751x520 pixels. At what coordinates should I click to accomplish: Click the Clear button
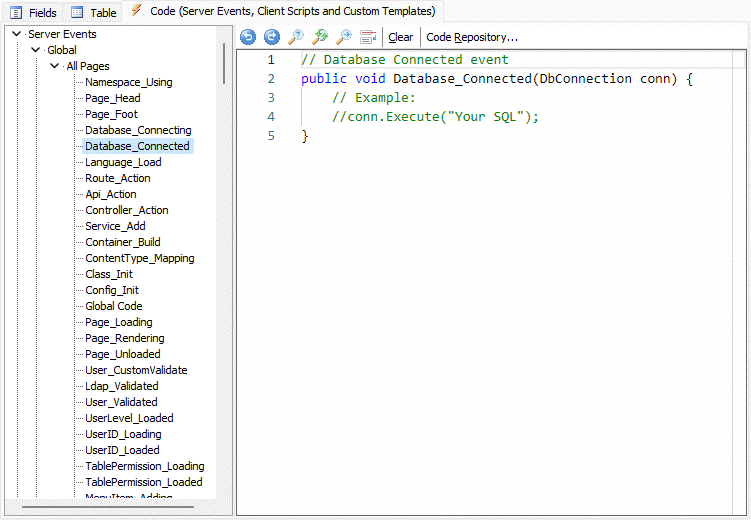[x=400, y=37]
